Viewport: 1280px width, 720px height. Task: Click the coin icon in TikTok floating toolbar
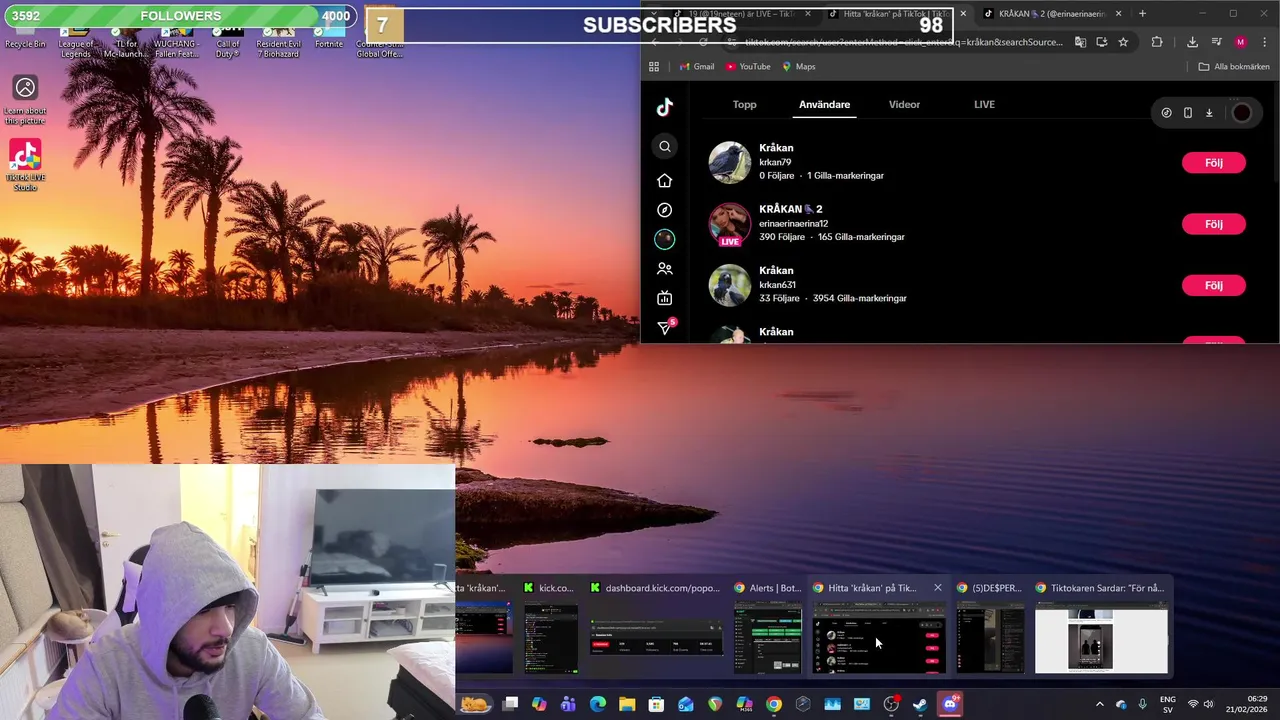point(1166,113)
